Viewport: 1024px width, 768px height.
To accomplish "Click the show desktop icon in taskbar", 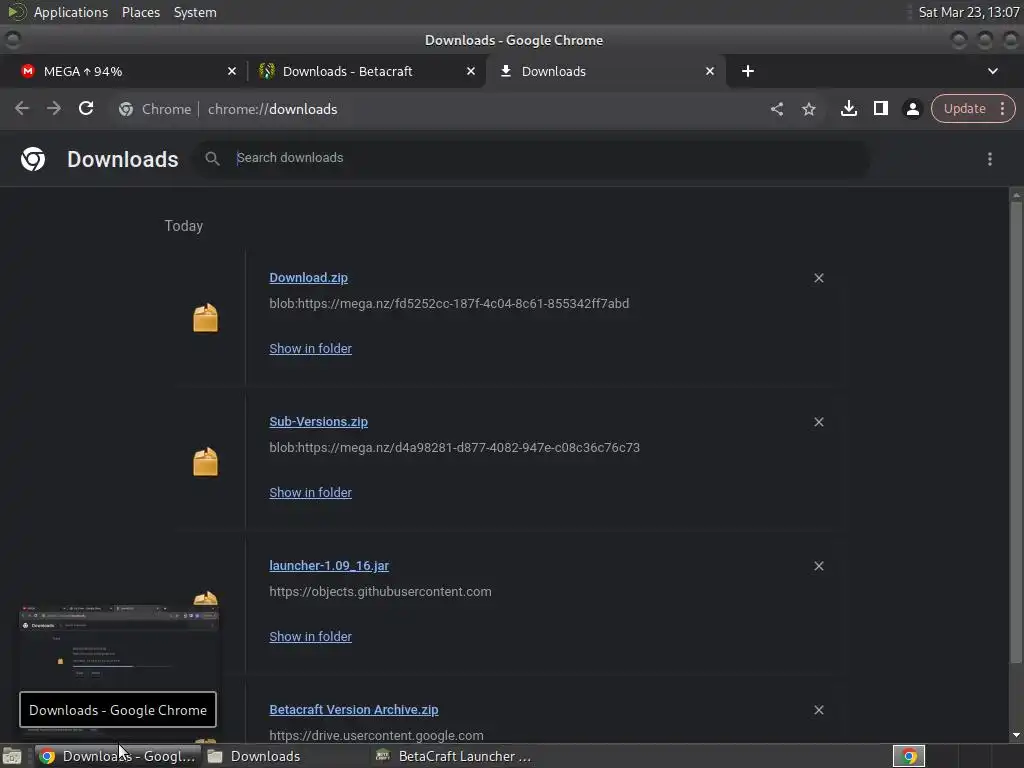I will click(x=12, y=756).
